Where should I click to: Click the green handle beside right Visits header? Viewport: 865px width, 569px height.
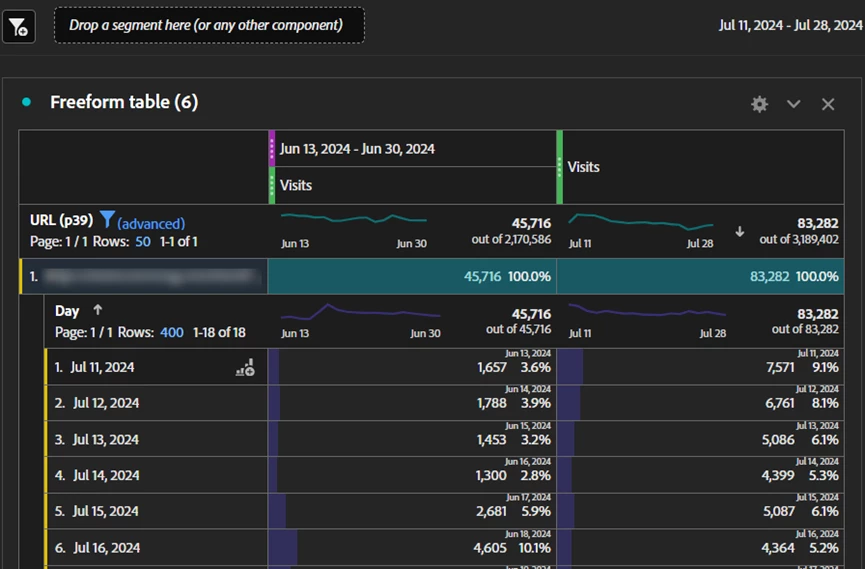tap(559, 167)
